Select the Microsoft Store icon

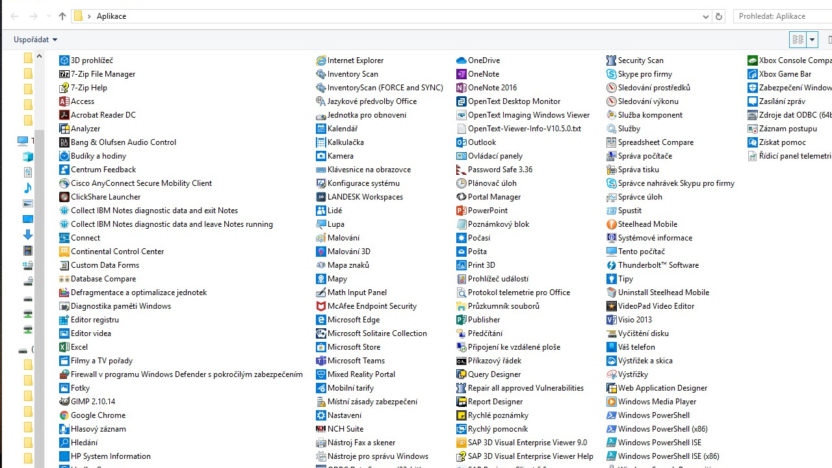tap(321, 347)
